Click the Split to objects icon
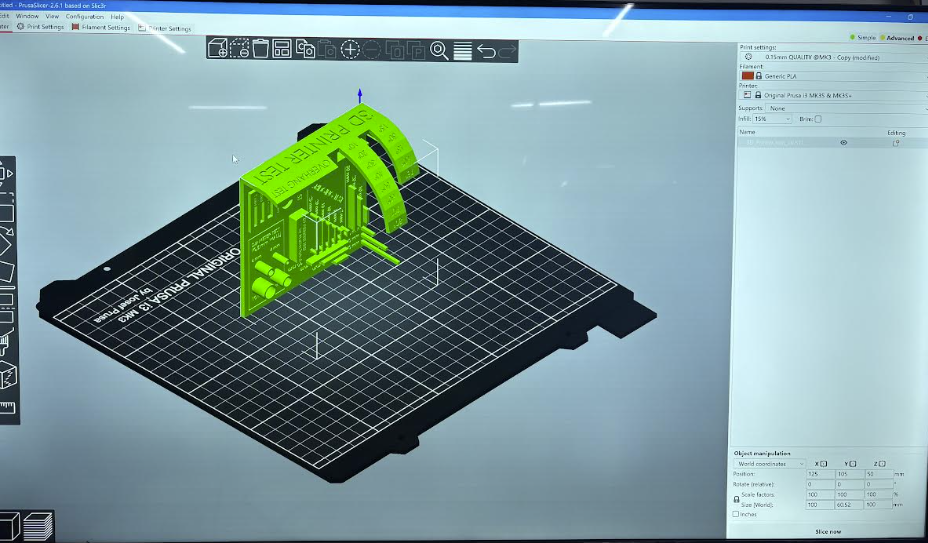This screenshot has width=928, height=543. coord(395,50)
